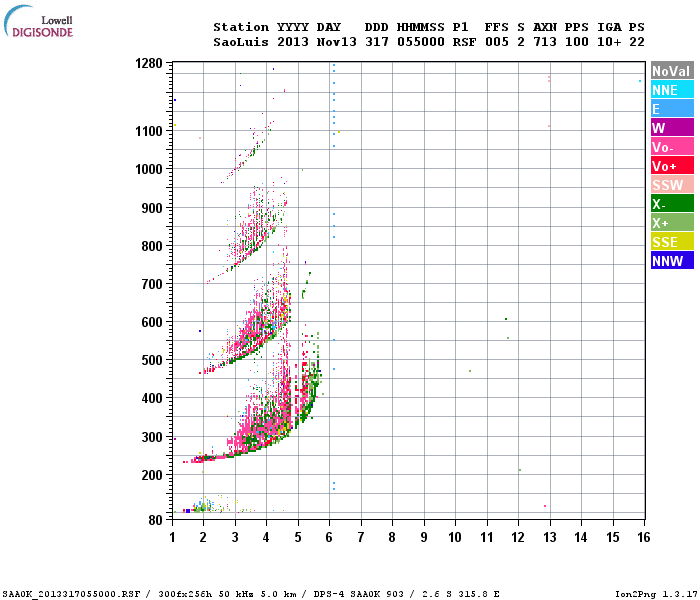Click the 300 height axis label
This screenshot has height=600, width=700.
click(152, 437)
